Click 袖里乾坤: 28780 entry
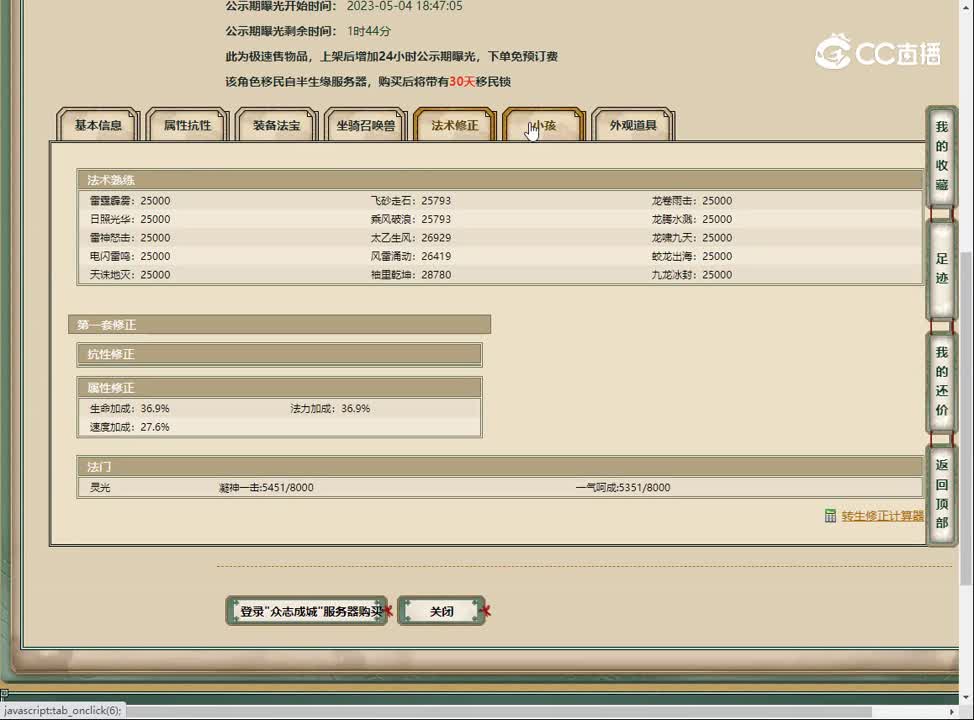 click(x=411, y=275)
